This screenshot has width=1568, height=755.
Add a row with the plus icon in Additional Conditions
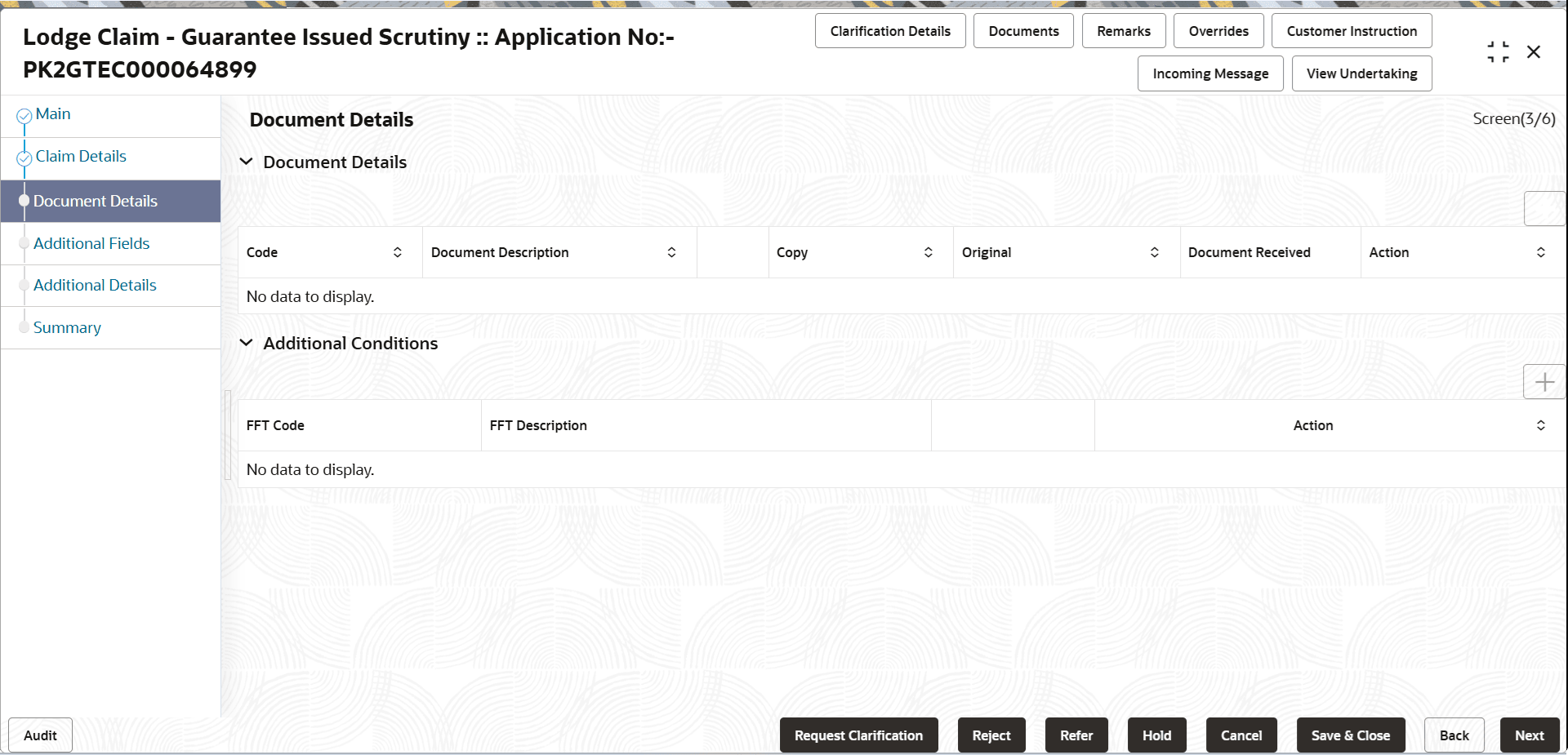[x=1544, y=382]
